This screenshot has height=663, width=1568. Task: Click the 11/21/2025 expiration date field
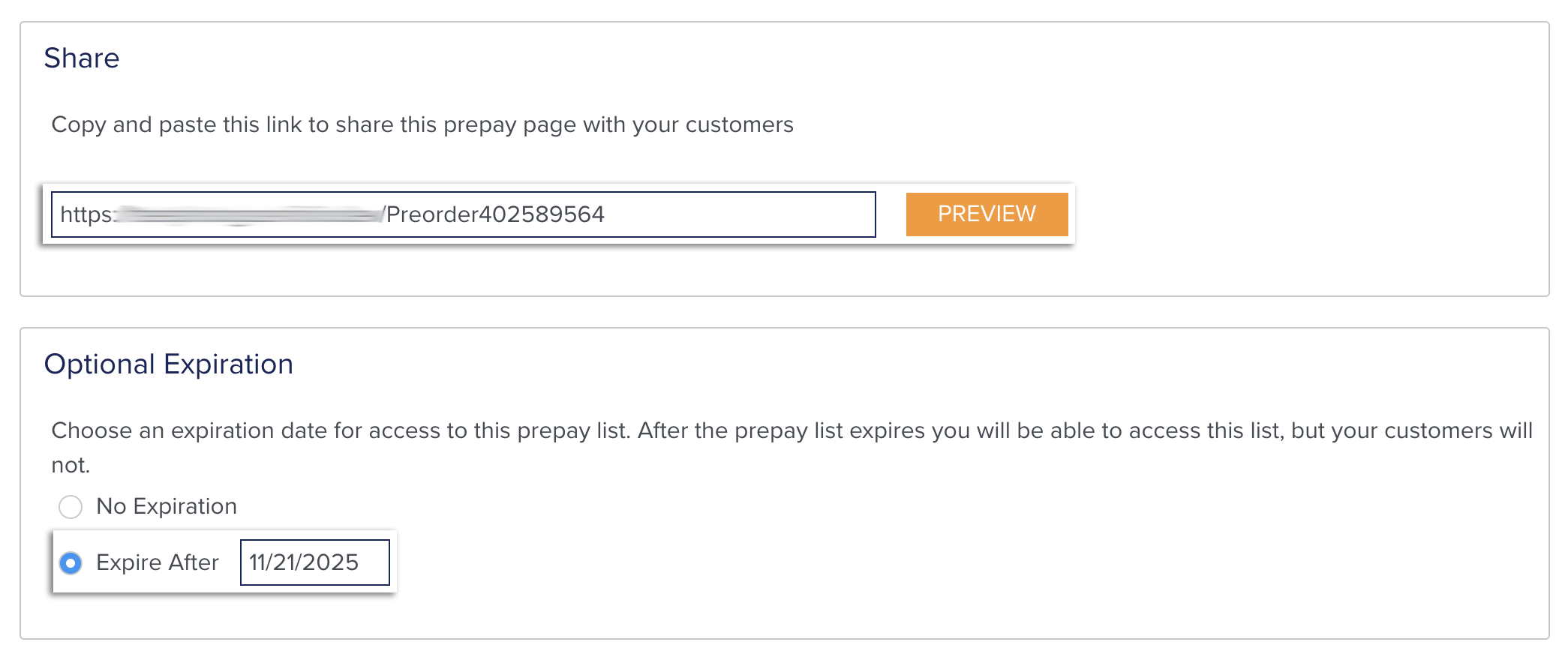[x=314, y=562]
